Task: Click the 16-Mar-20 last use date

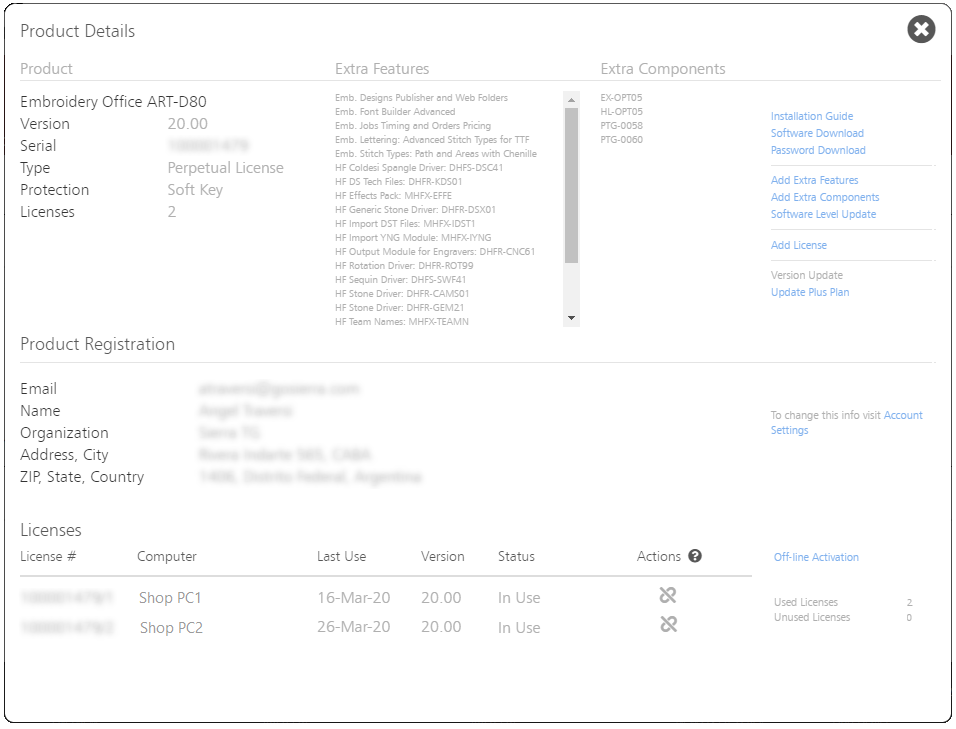Action: coord(354,598)
